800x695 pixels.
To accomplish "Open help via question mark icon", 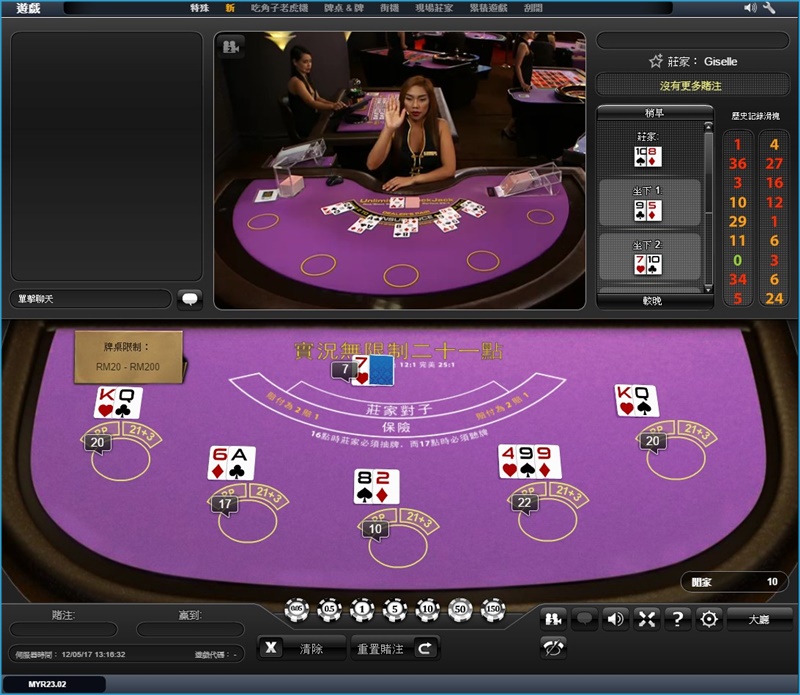I will pos(678,619).
